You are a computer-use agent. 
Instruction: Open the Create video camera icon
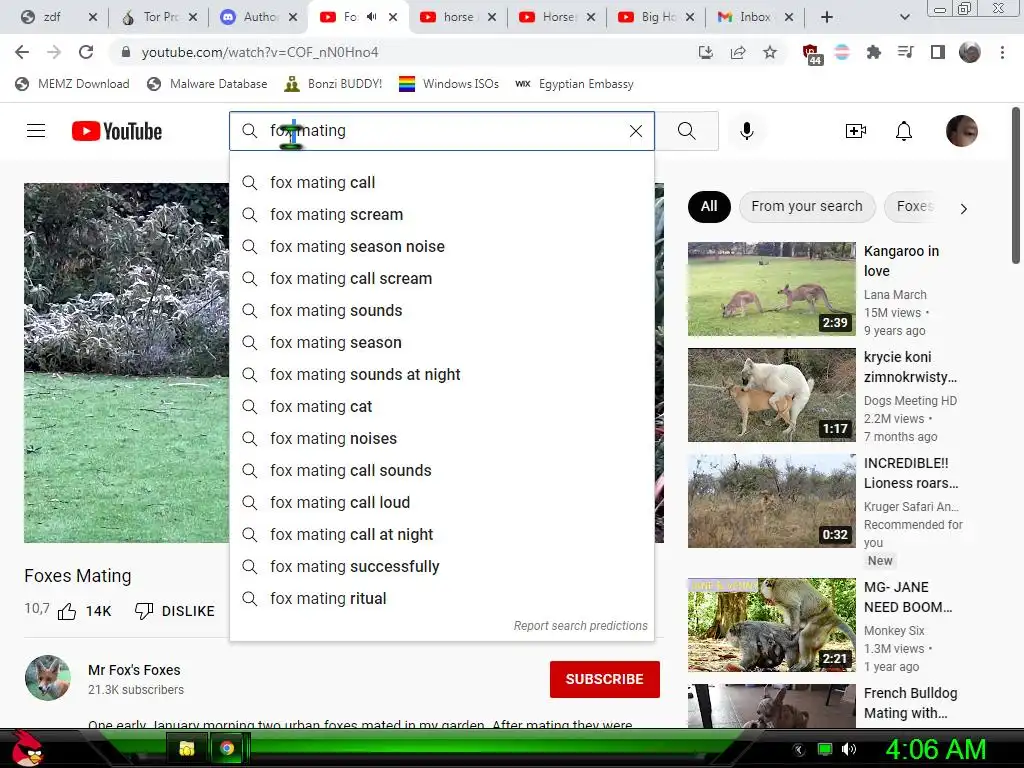point(856,131)
